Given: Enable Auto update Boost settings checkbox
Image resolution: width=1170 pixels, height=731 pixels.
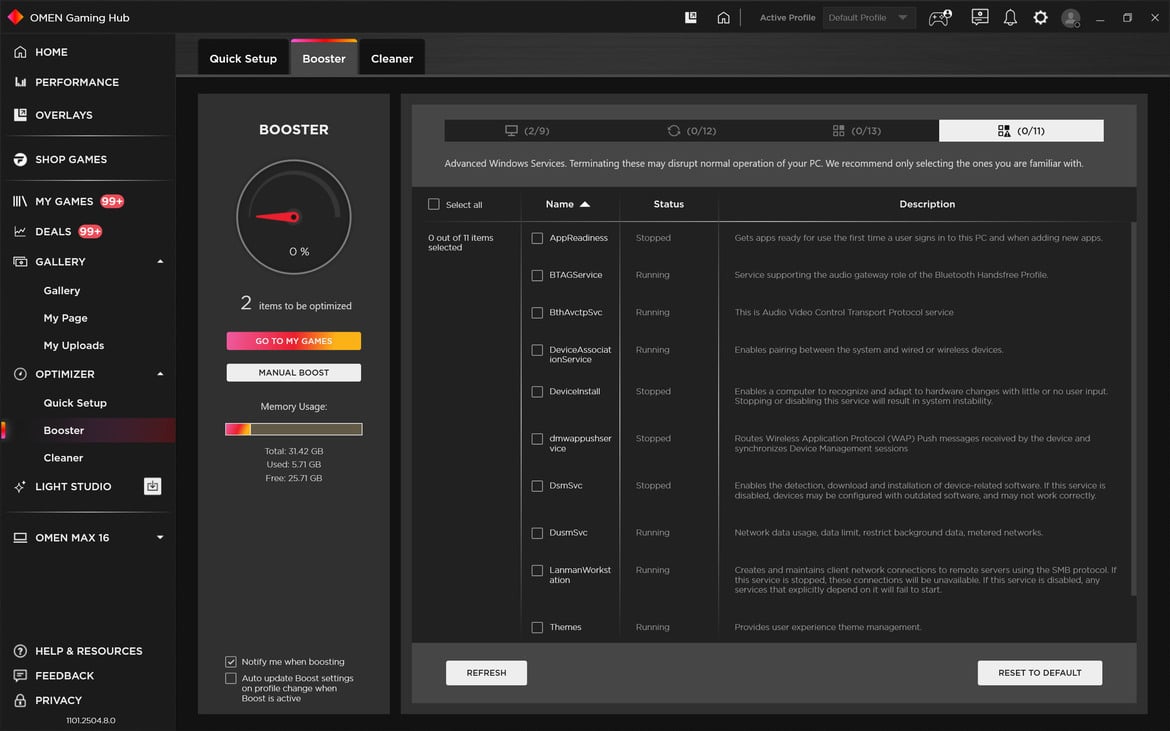Looking at the screenshot, I should [x=231, y=678].
